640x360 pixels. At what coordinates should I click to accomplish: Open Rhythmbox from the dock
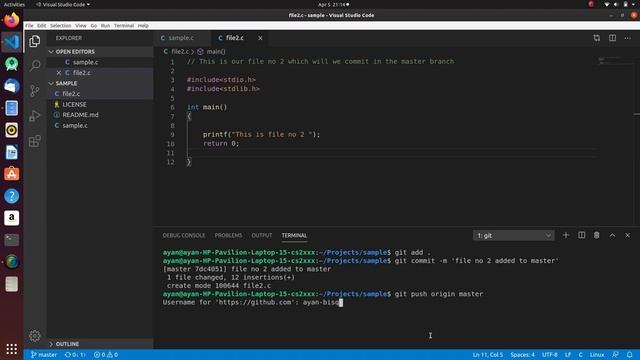click(11, 130)
